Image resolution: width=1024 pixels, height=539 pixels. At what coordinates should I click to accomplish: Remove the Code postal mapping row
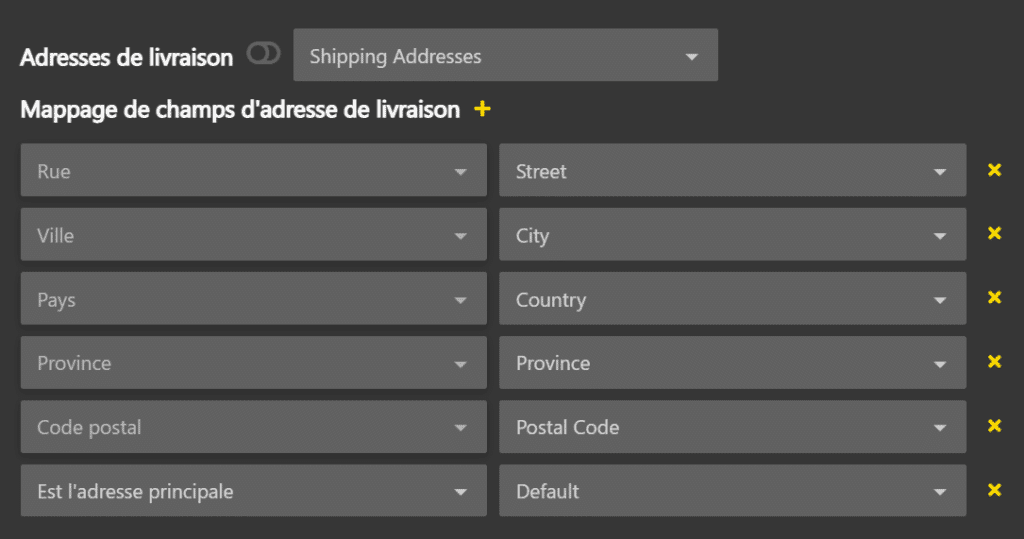click(x=994, y=426)
